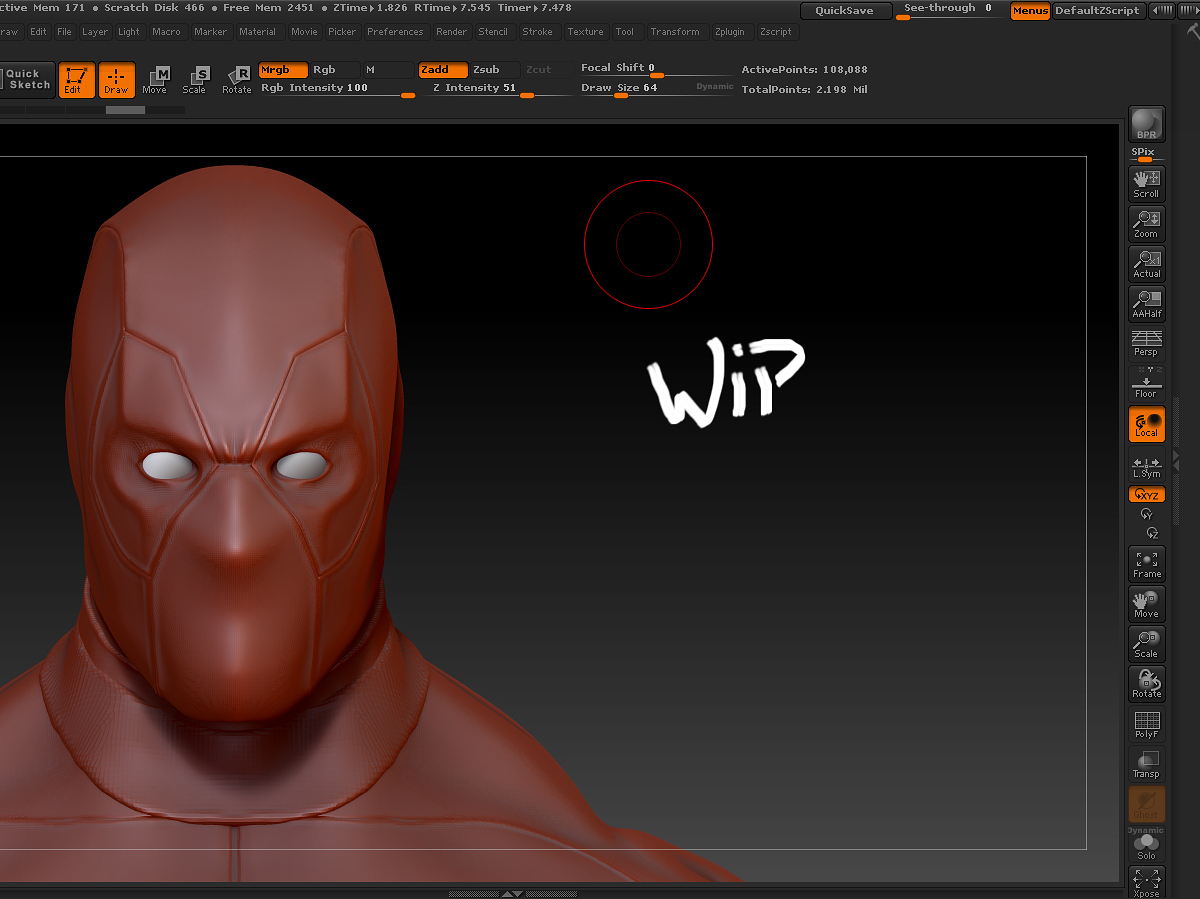The image size is (1200, 899).
Task: Open the Material menu
Action: tap(257, 32)
